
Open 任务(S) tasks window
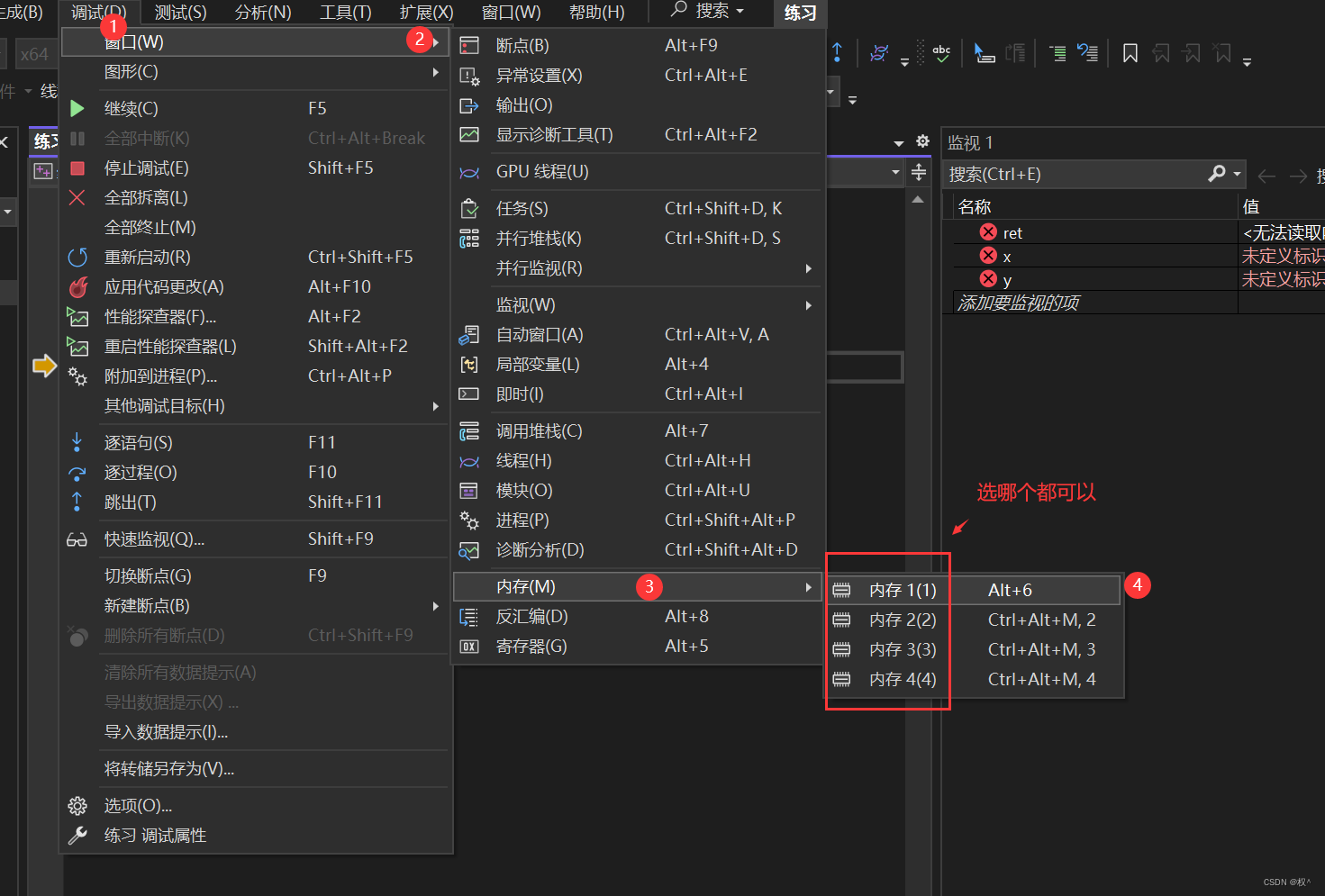[x=639, y=208]
